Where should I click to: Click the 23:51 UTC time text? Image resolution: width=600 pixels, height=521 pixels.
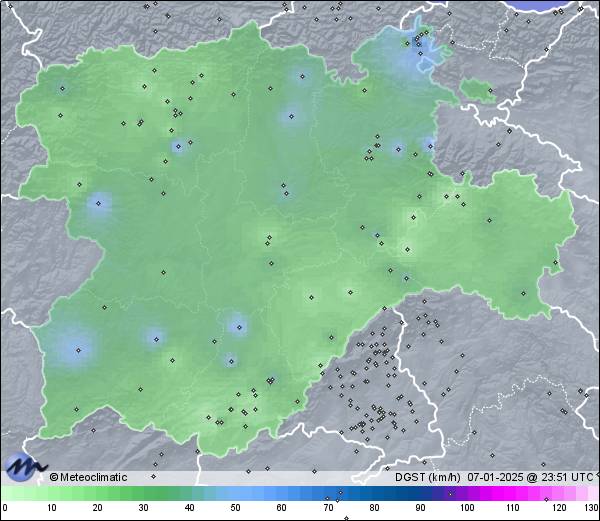[566, 477]
